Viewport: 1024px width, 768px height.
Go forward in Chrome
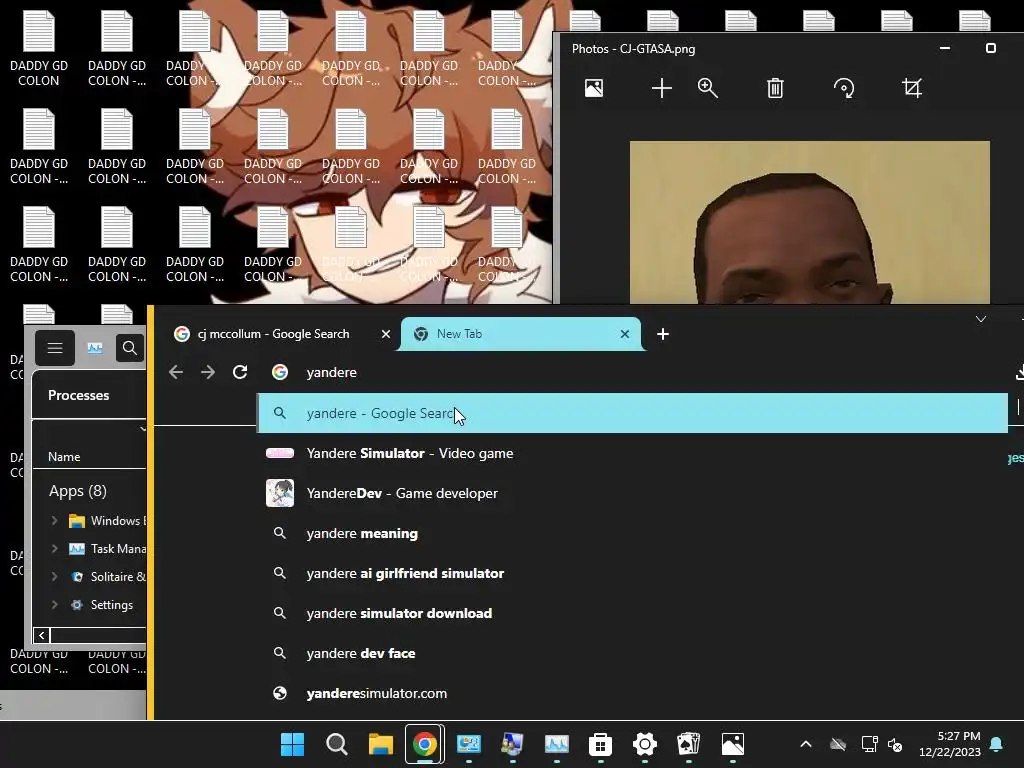(x=208, y=372)
